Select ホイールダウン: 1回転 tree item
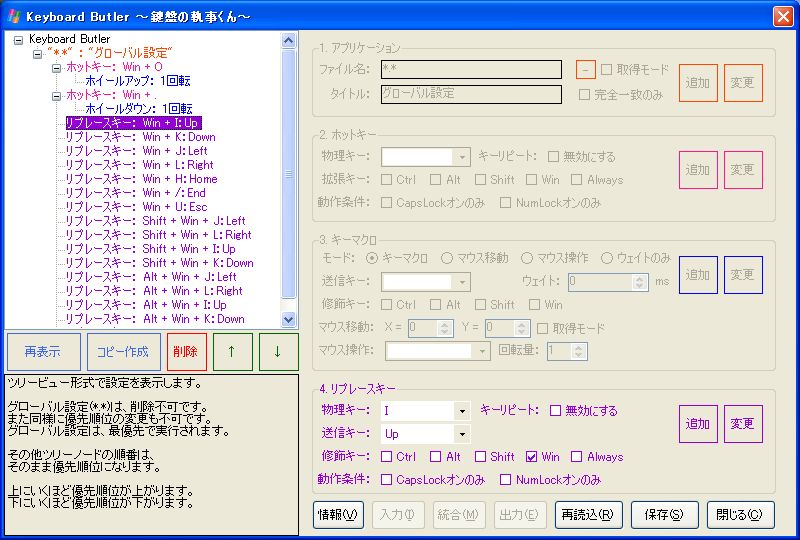Screen dimensions: 800x540 [139, 109]
